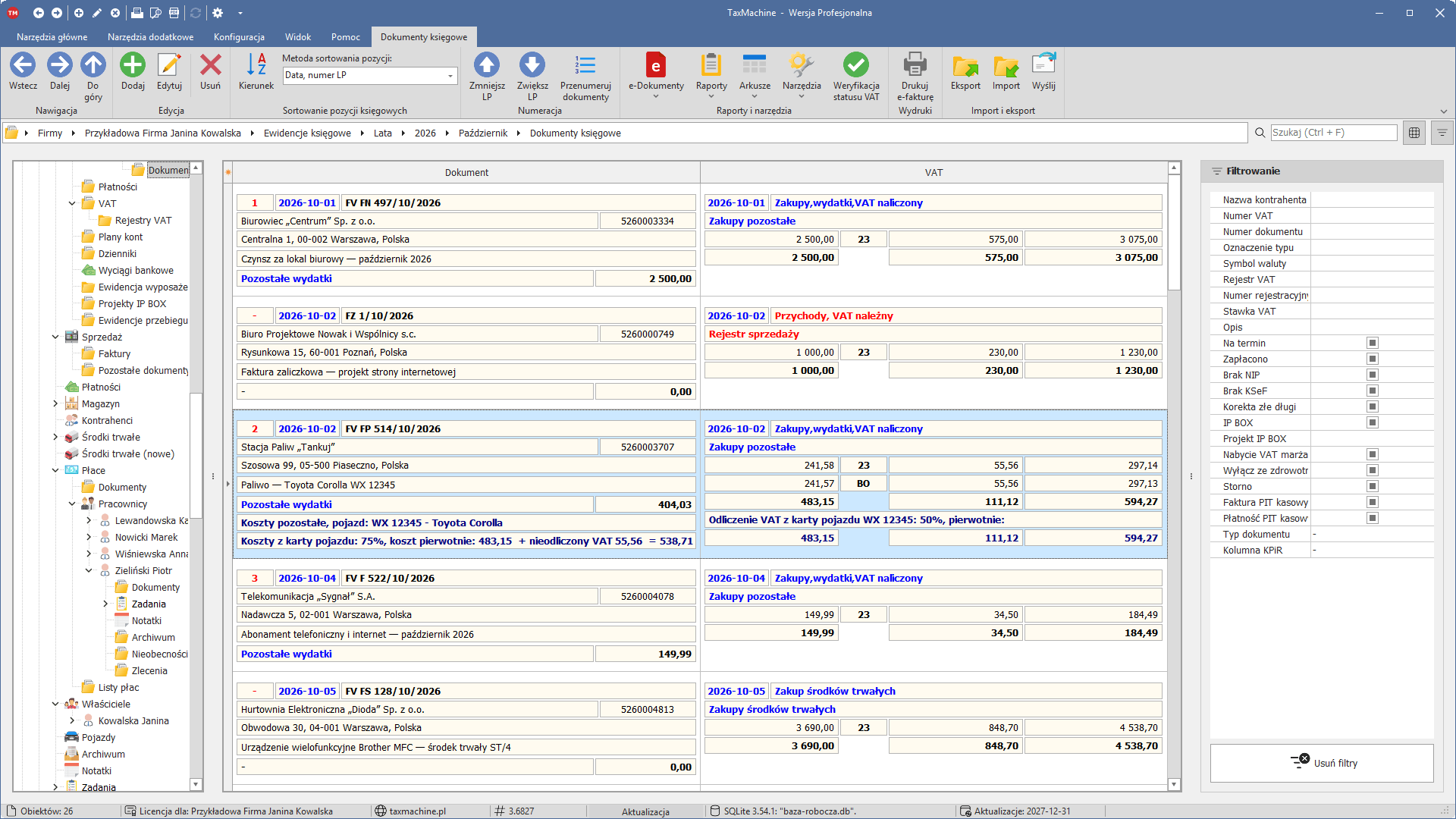Image resolution: width=1456 pixels, height=819 pixels.
Task: Go up with Do góry icon
Action: click(x=93, y=65)
